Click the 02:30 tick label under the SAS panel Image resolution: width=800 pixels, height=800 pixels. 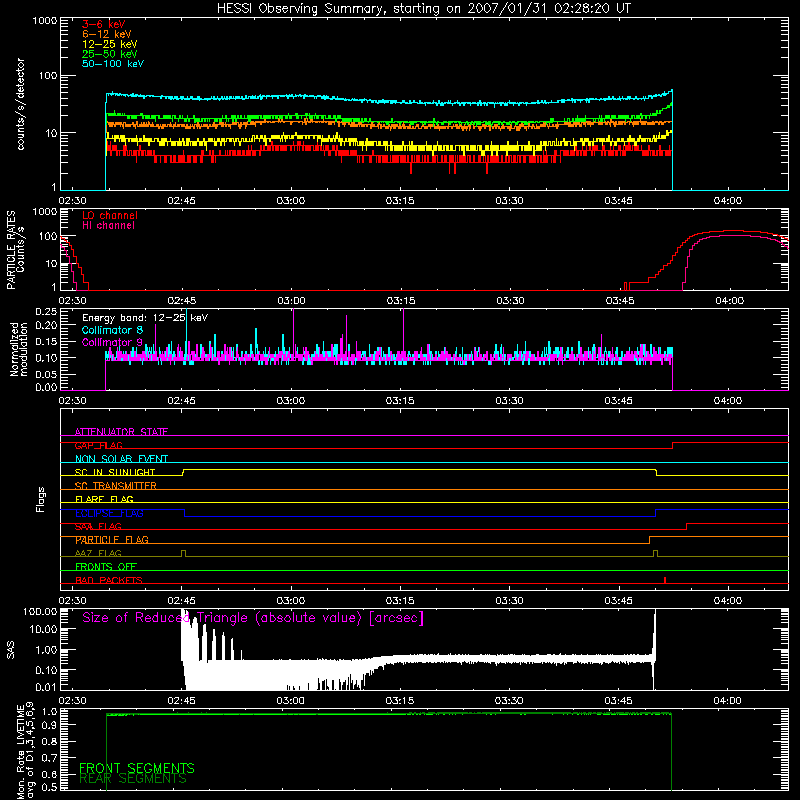72,701
